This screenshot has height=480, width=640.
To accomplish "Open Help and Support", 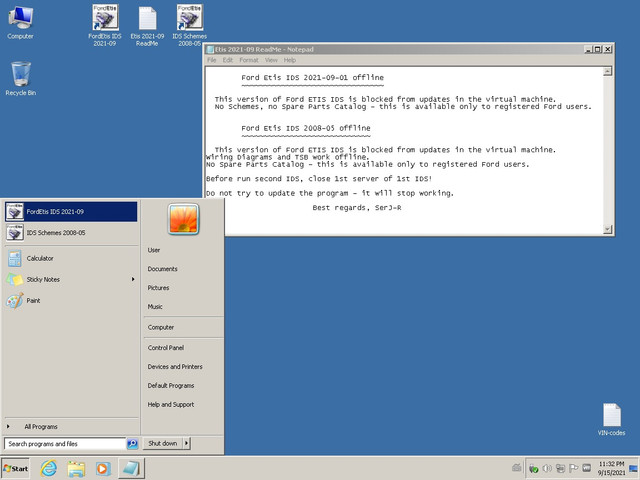I will tap(171, 404).
